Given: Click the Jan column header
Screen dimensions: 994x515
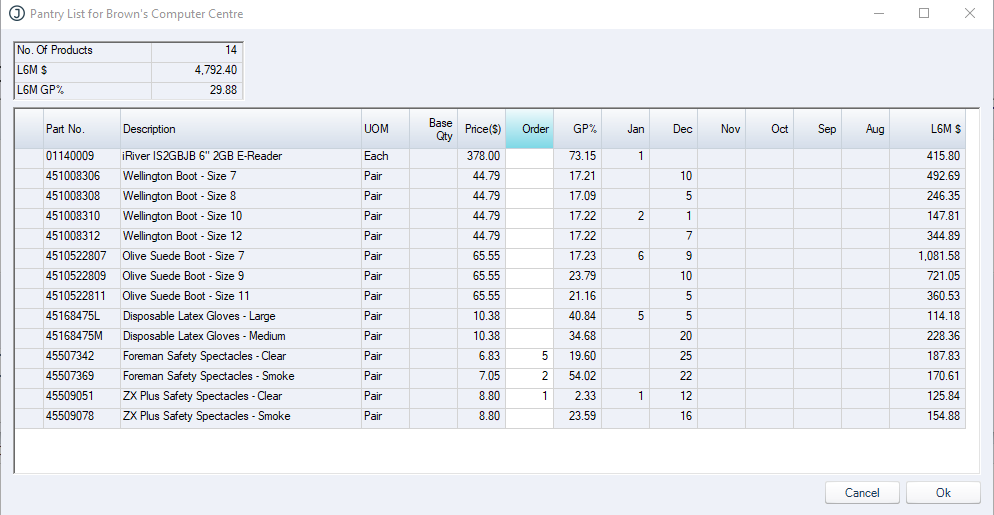Looking at the screenshot, I should pyautogui.click(x=626, y=129).
